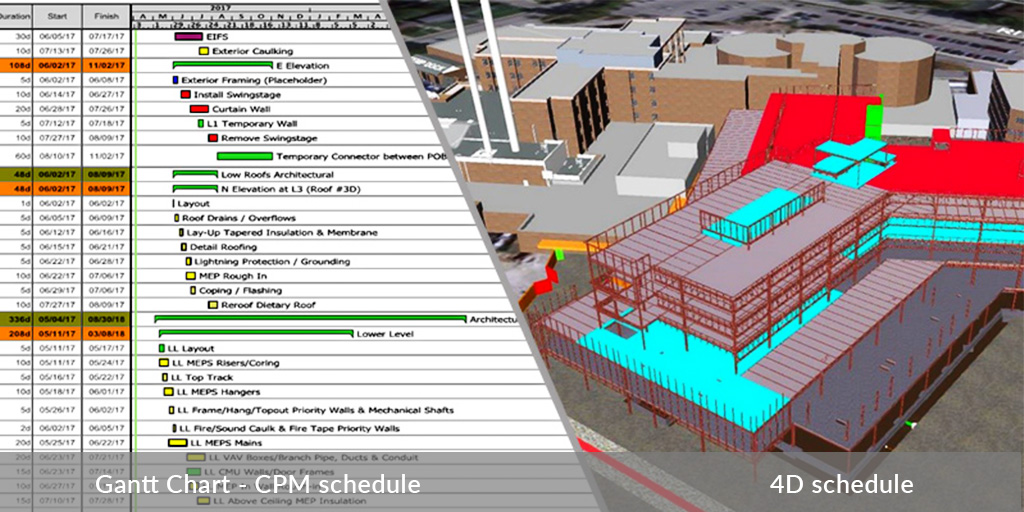Viewport: 1024px width, 512px height.
Task: Click the purple EIFS Gantt bar
Action: [x=188, y=37]
